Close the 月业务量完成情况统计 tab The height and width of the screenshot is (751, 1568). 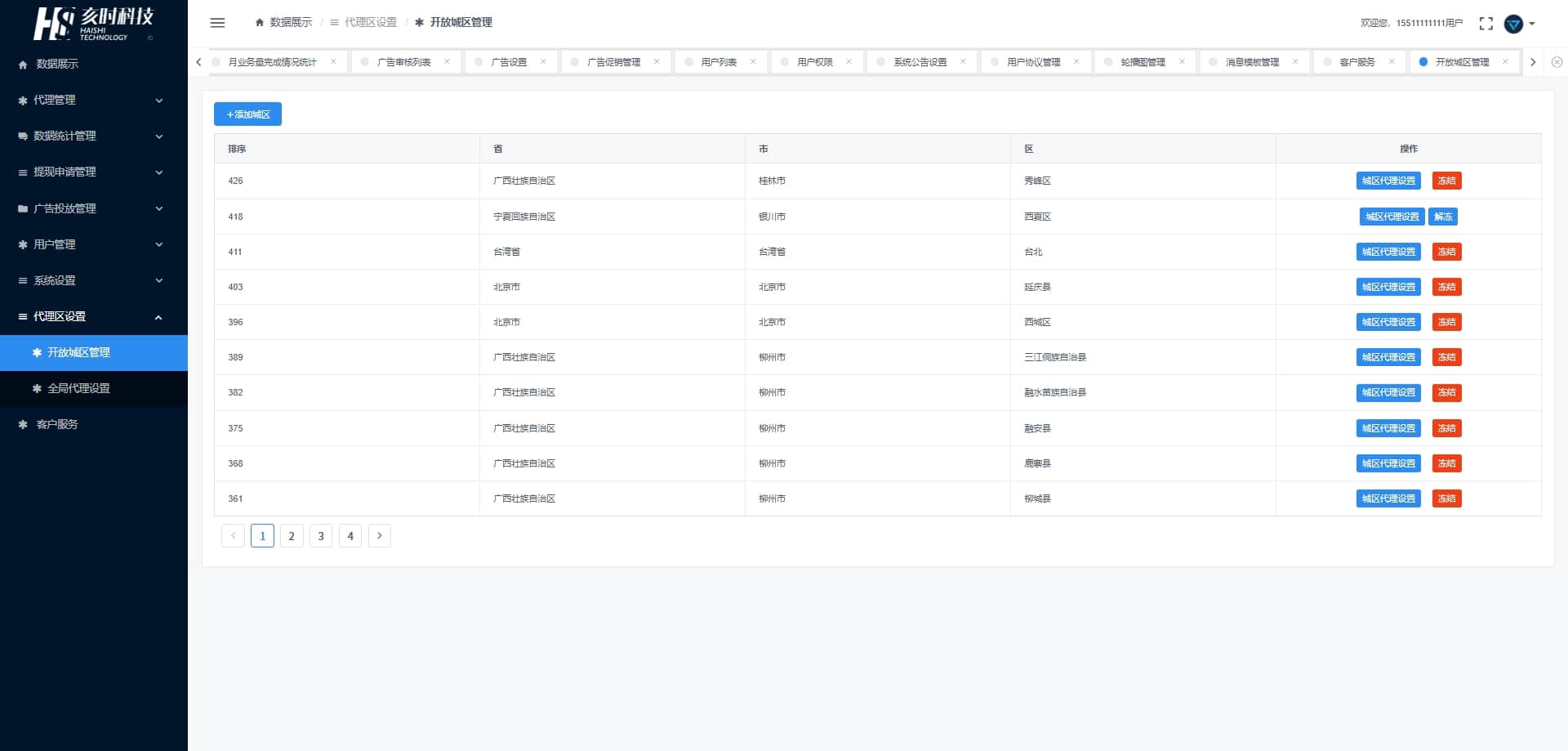point(333,61)
